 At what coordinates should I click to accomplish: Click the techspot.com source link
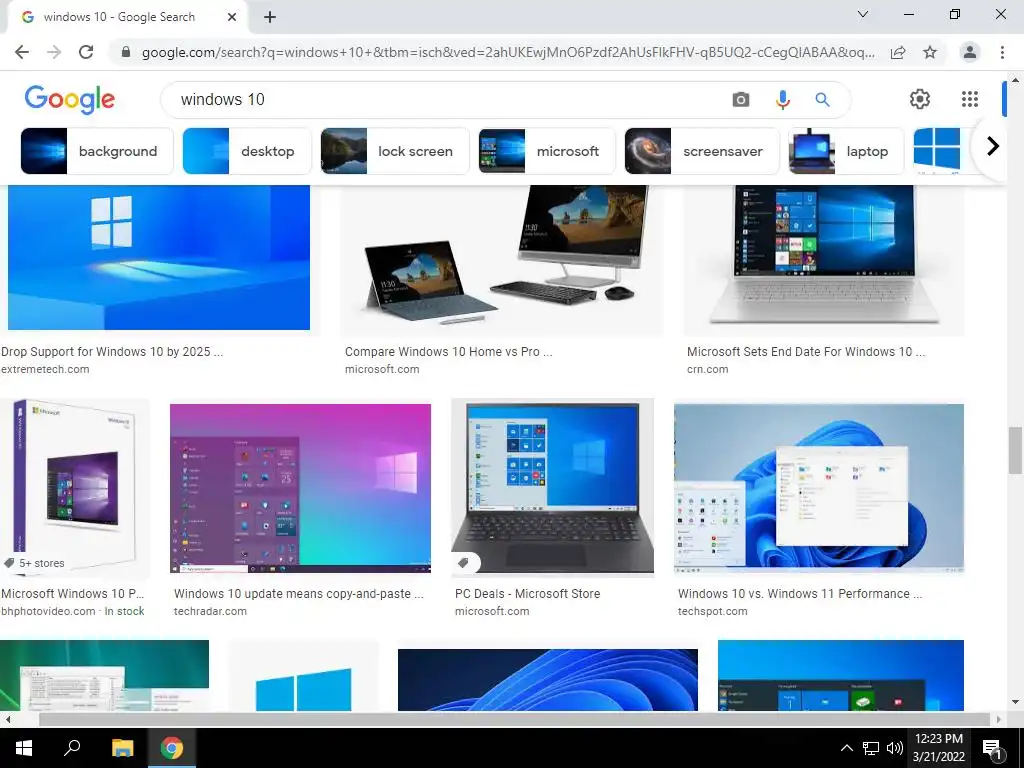712,611
